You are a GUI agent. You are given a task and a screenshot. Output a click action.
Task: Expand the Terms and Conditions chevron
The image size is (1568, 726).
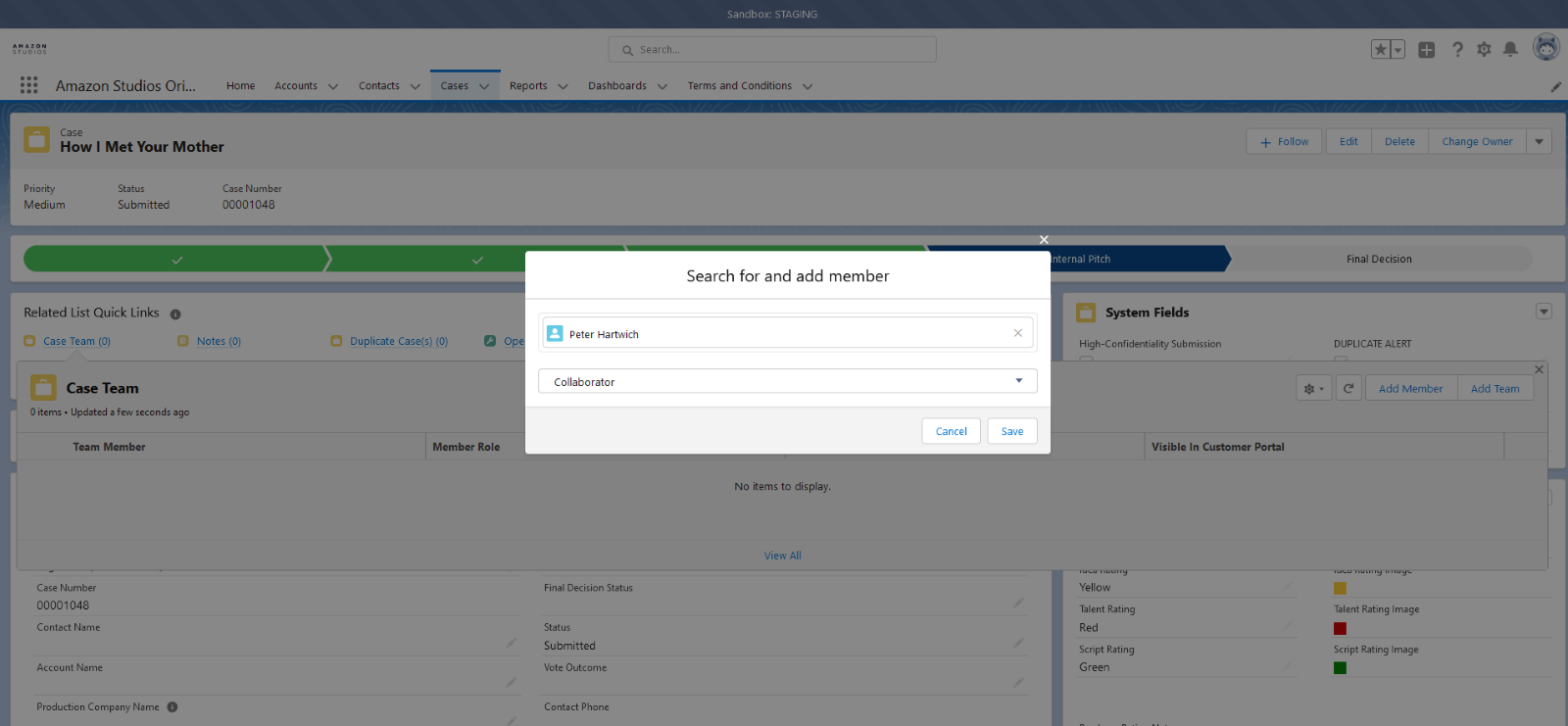[808, 86]
